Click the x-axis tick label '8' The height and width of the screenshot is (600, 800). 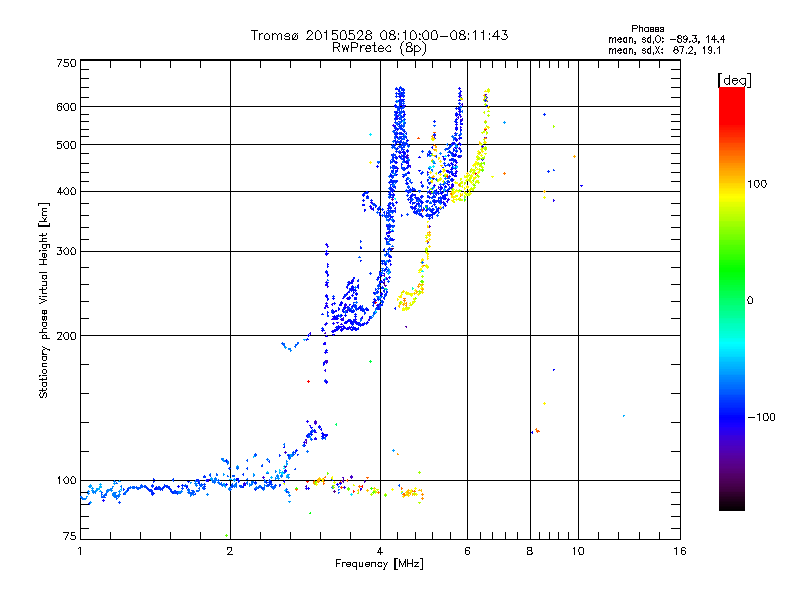pos(530,551)
